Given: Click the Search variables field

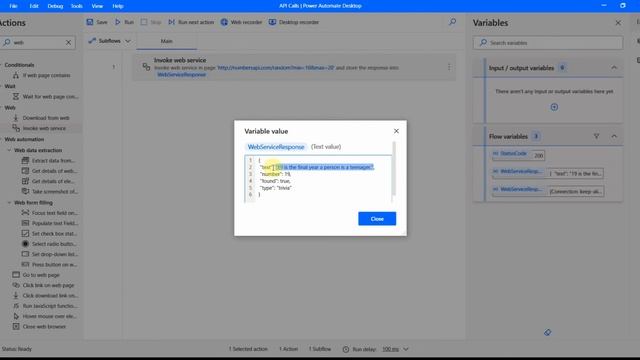Looking at the screenshot, I should coord(548,43).
